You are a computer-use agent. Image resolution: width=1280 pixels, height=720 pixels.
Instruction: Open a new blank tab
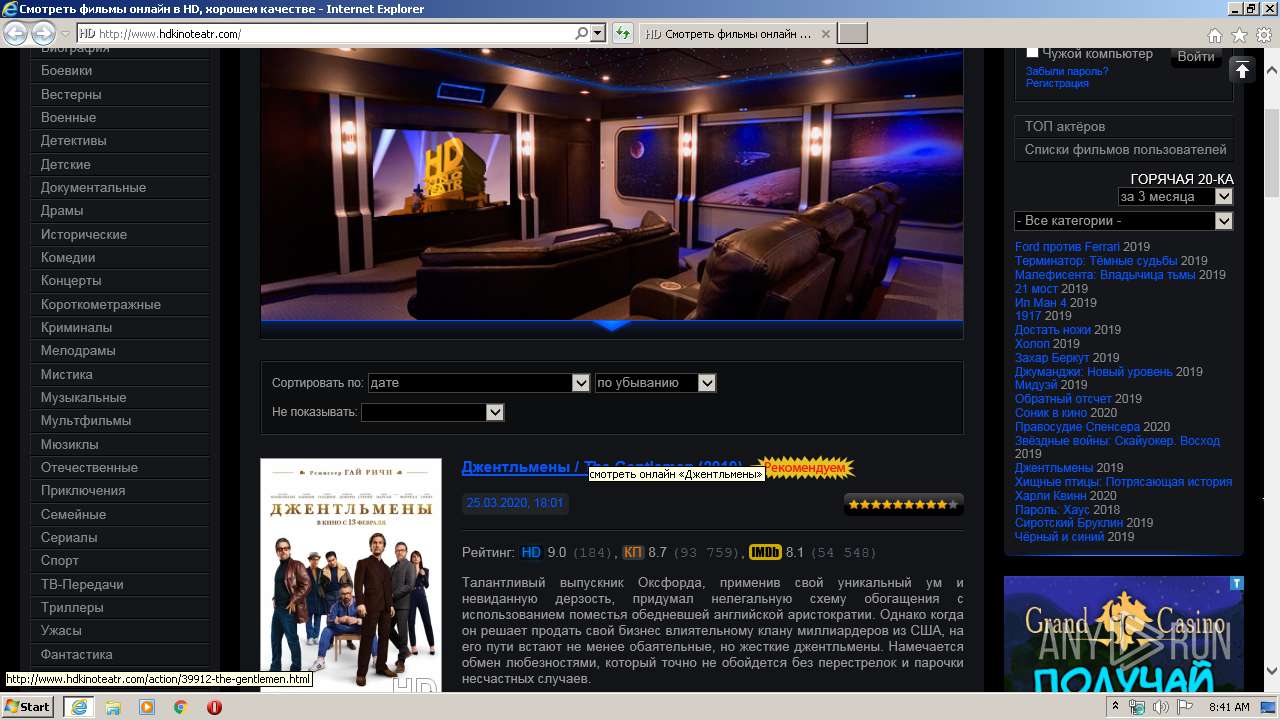click(852, 33)
